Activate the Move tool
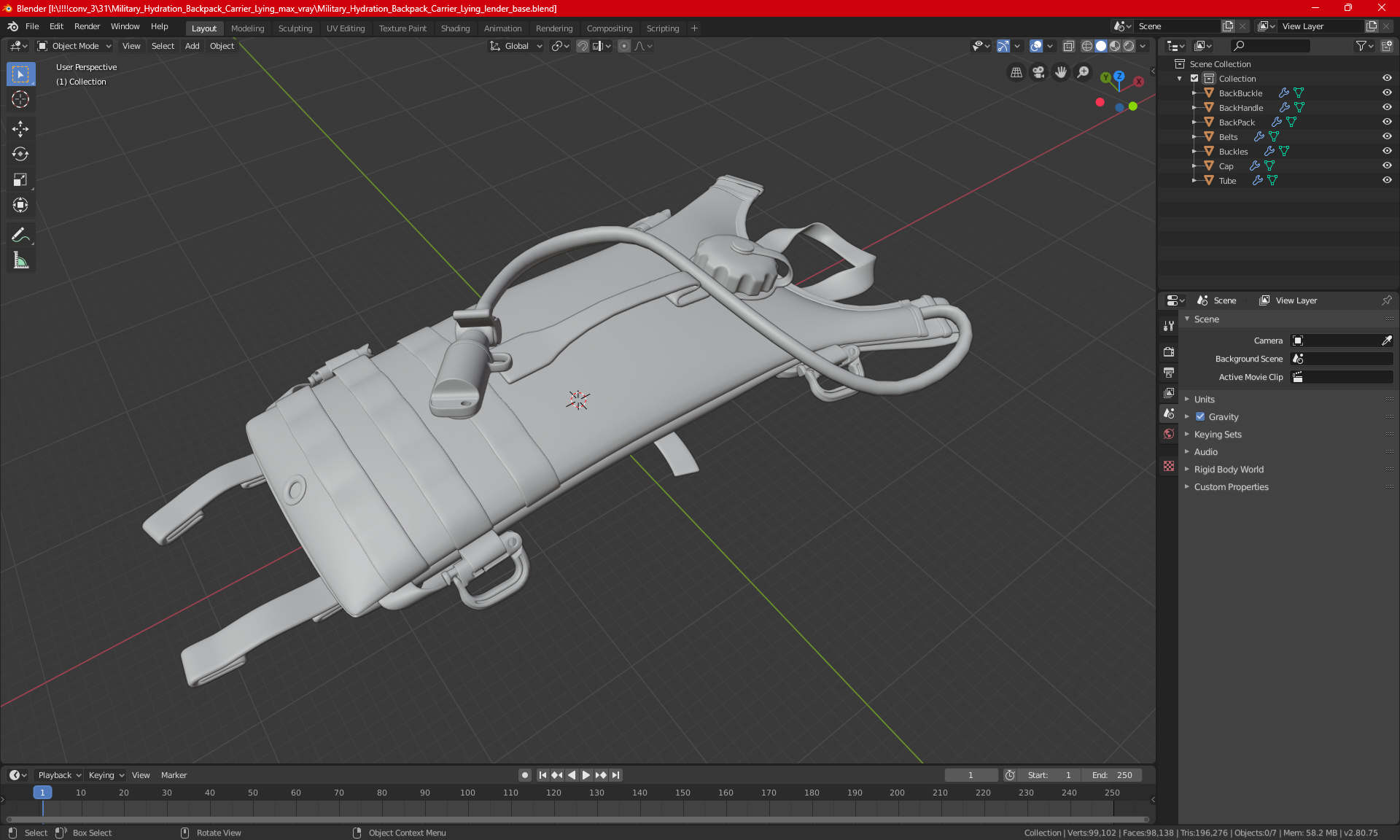 (x=20, y=129)
